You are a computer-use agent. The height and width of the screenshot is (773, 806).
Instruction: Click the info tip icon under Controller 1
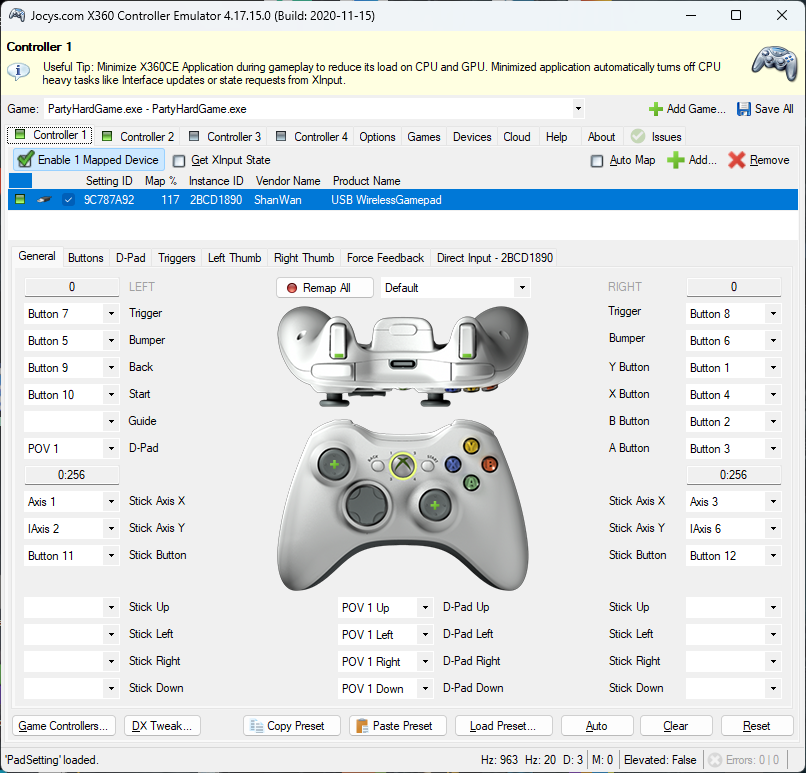click(19, 70)
